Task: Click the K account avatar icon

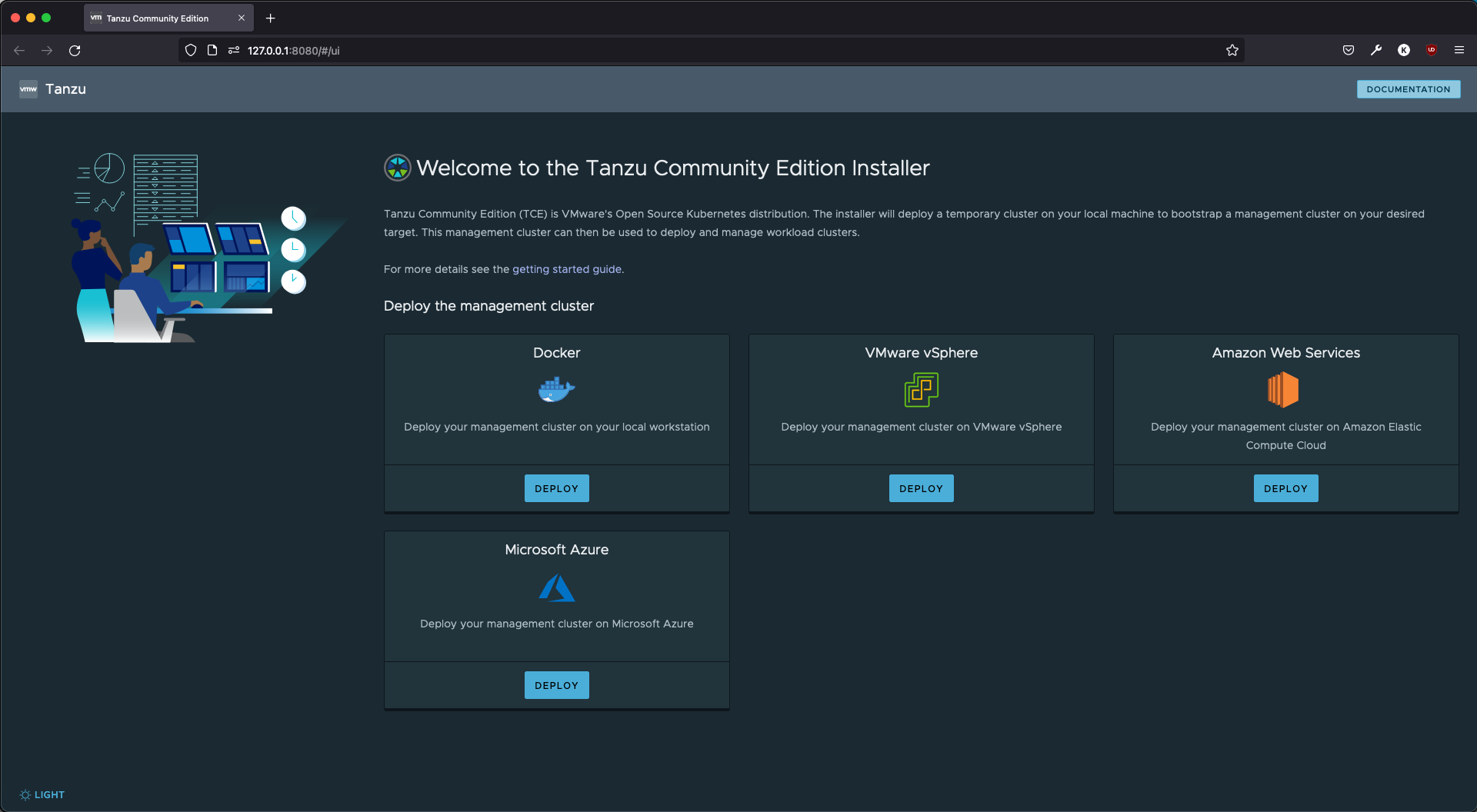Action: click(1404, 51)
